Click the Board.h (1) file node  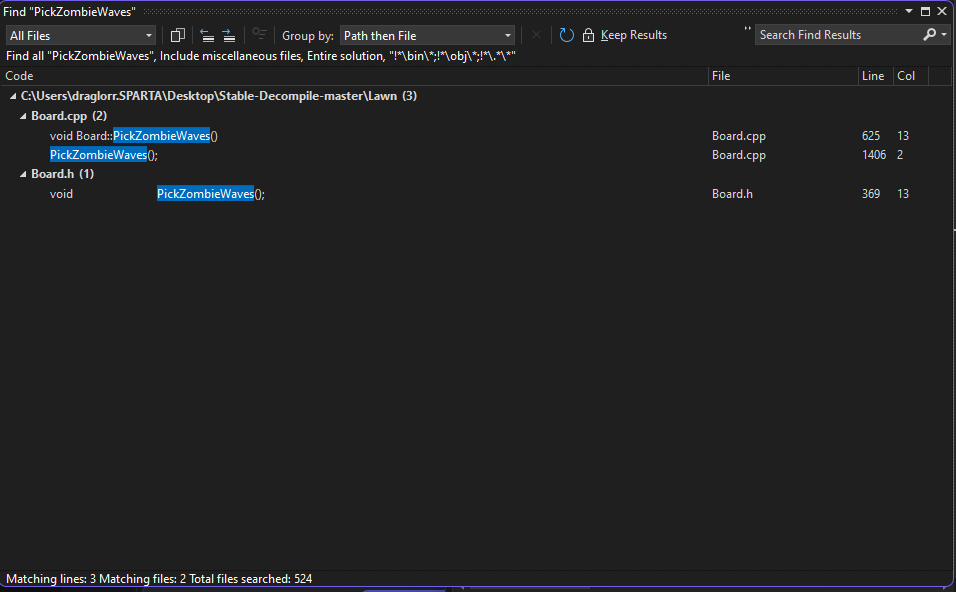click(62, 174)
